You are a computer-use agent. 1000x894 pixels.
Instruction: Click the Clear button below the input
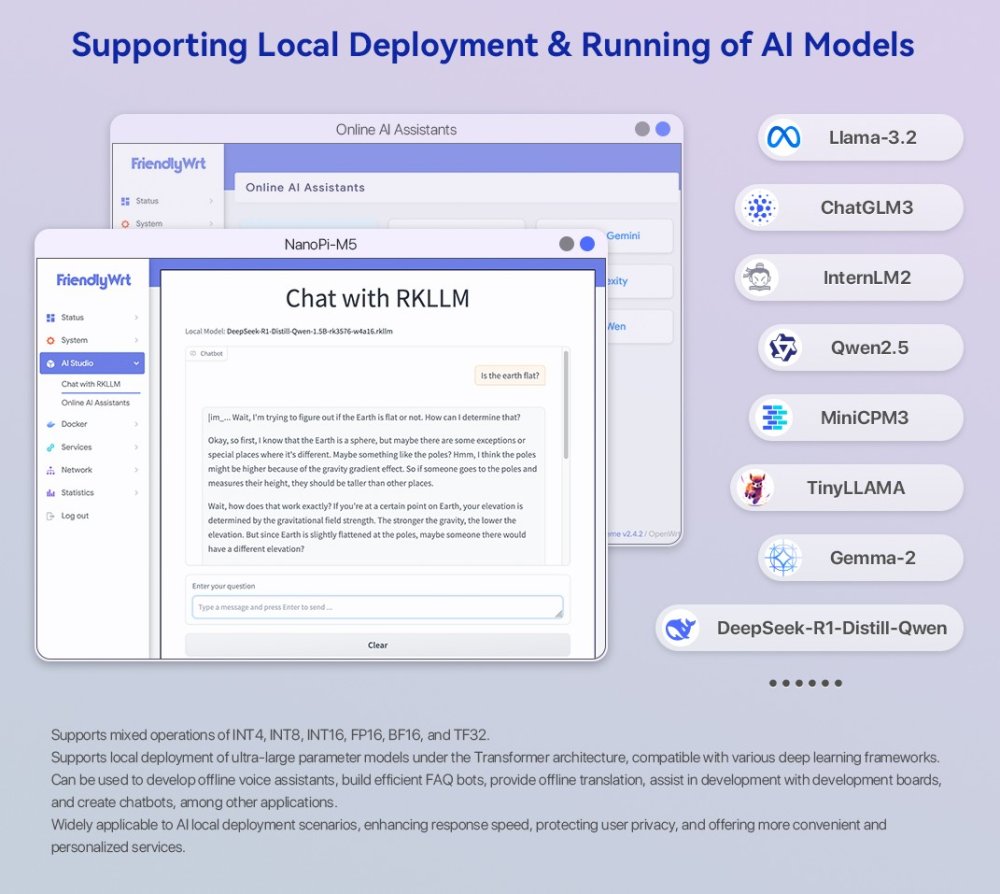coord(378,645)
